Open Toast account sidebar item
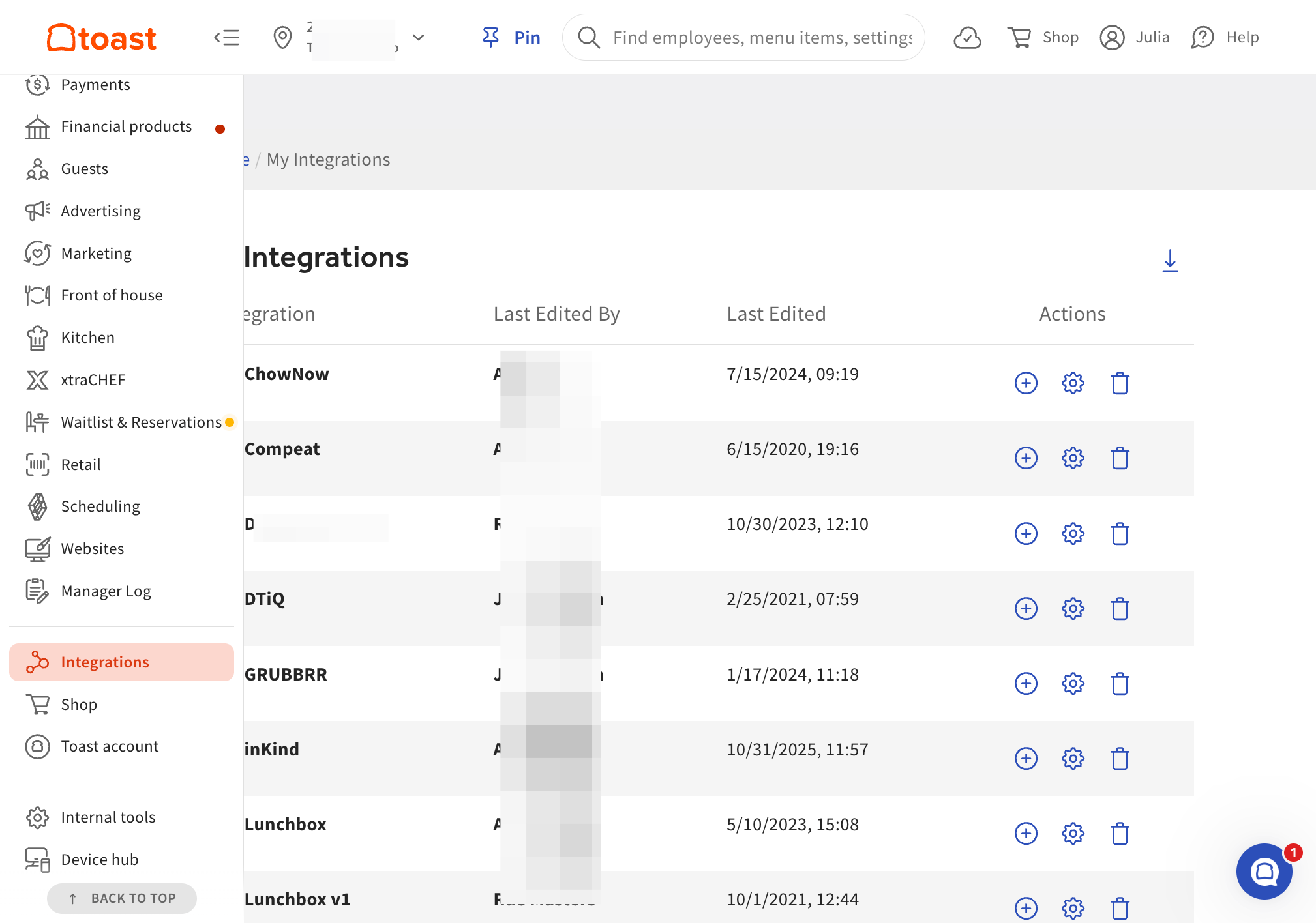 [121, 746]
